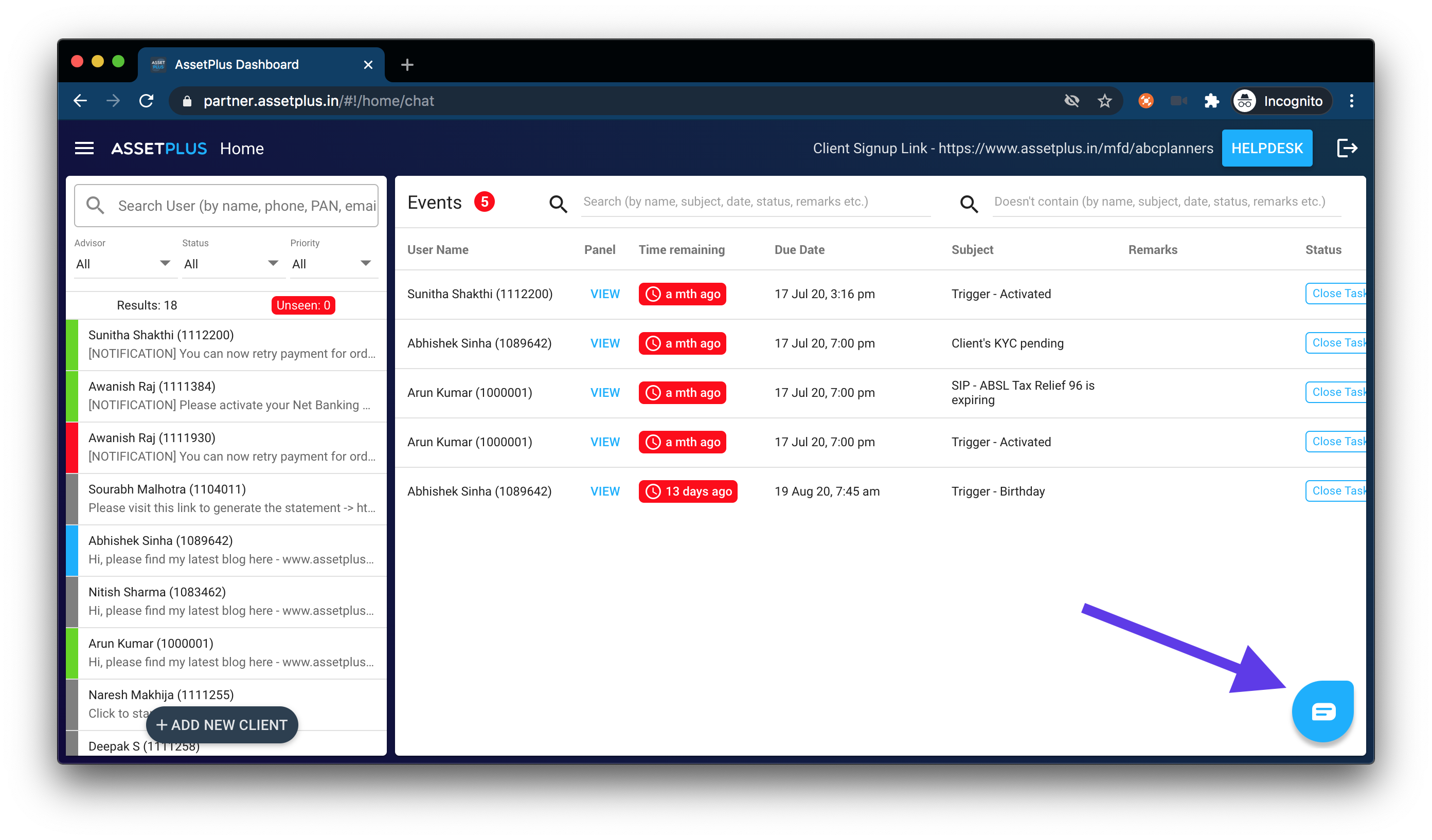Bookmark page with the star icon
The image size is (1432, 840).
coord(1104,101)
